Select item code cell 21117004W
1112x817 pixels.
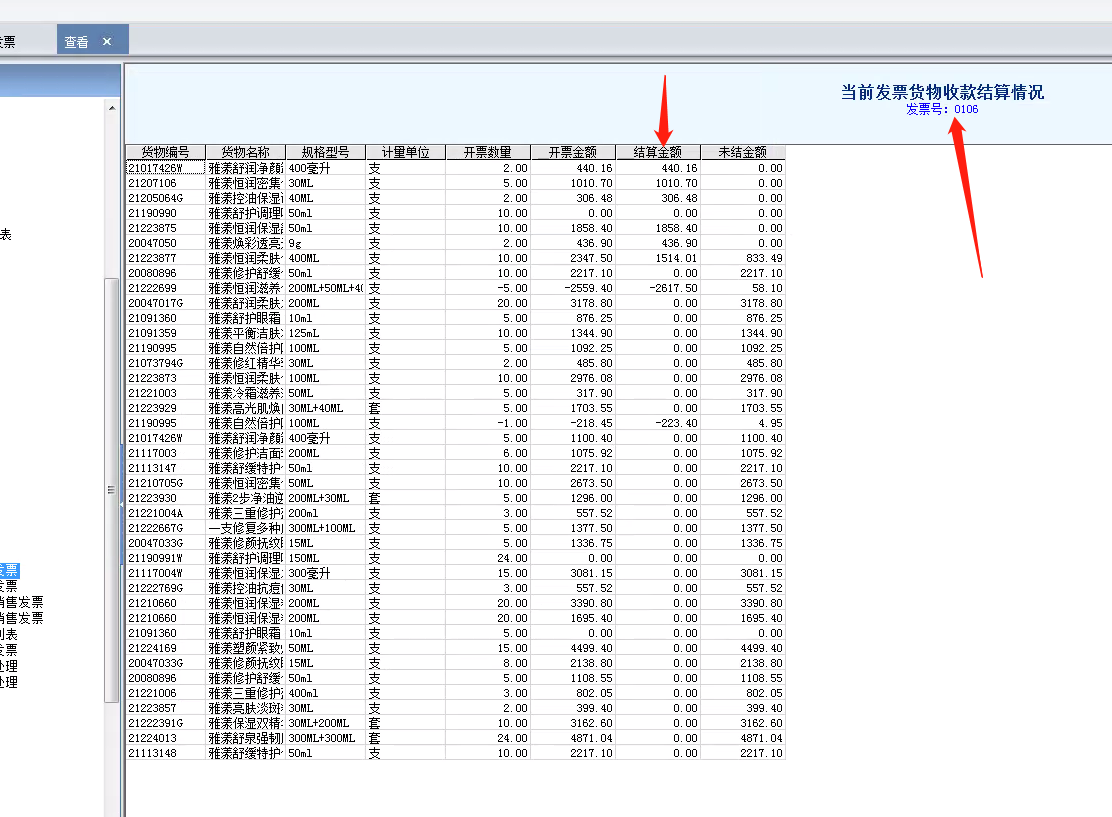coord(165,573)
